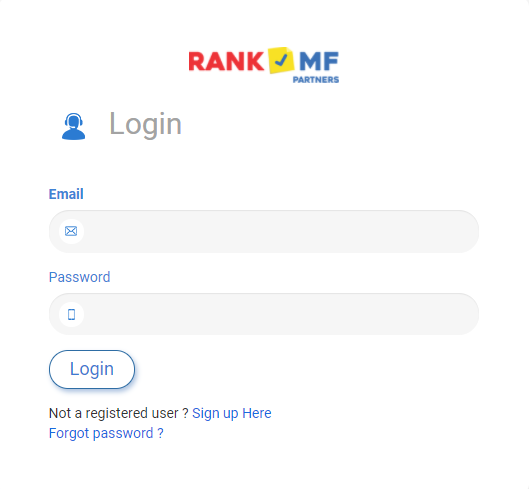Open the Sign up Here link
529x489 pixels.
(231, 413)
